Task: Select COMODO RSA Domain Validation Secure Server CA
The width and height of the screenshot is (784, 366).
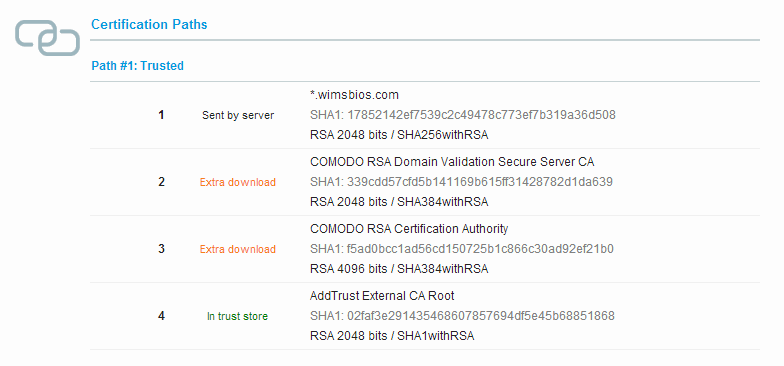Action: [x=452, y=162]
